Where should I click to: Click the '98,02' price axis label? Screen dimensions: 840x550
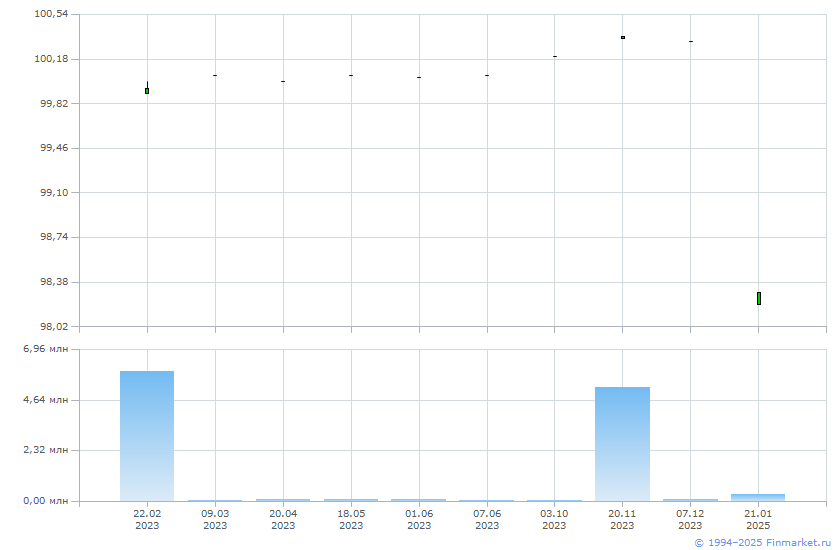pyautogui.click(x=54, y=326)
